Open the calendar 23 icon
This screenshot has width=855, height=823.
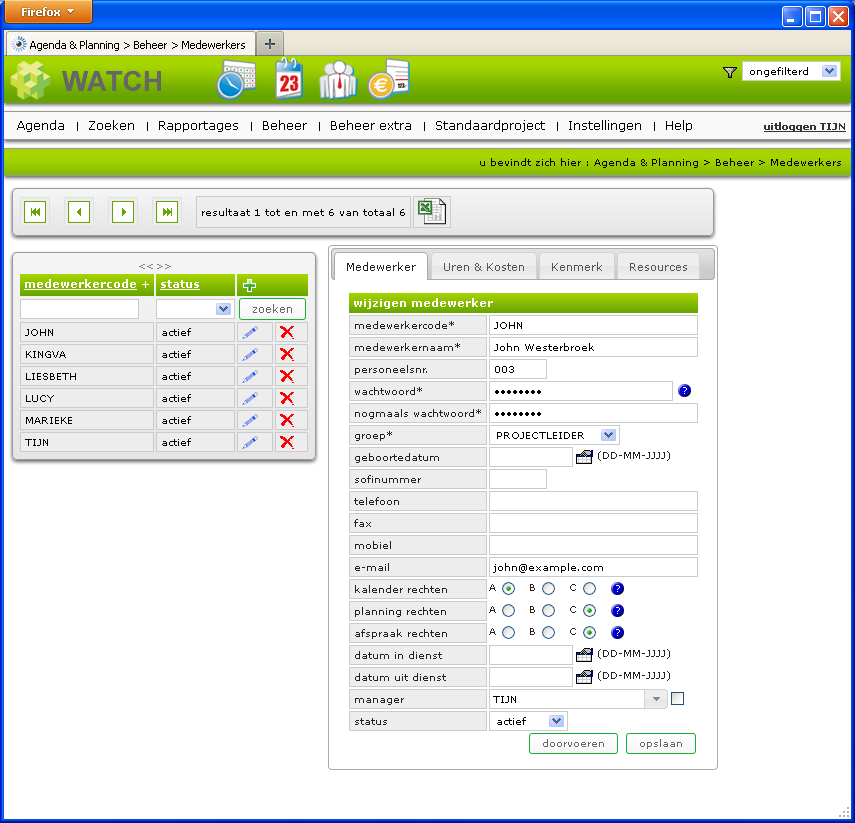tap(288, 79)
